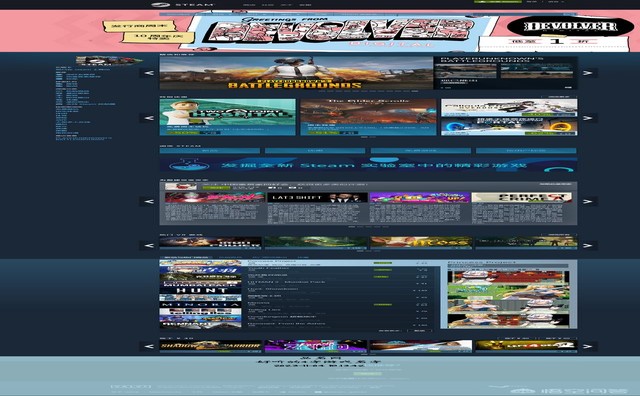Click the Steam logo in the header
The image size is (640, 396).
point(182,4)
